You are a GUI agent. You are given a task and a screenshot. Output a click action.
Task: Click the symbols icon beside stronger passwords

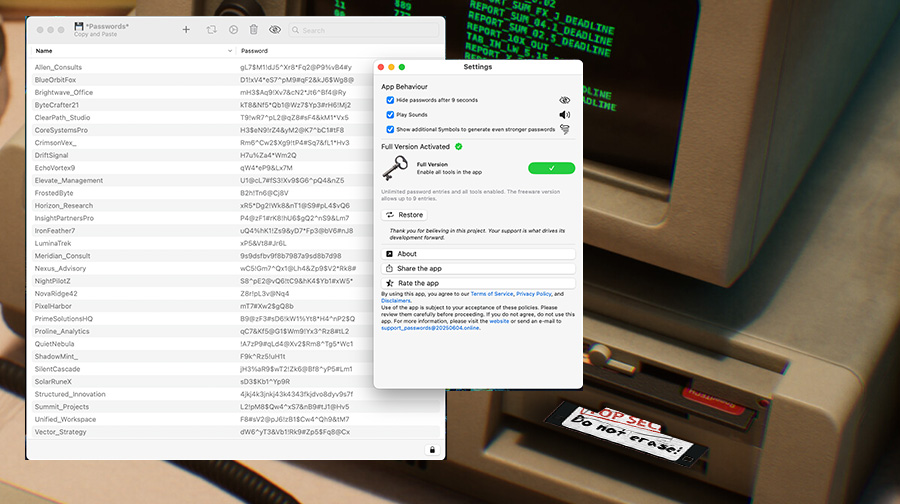point(565,129)
